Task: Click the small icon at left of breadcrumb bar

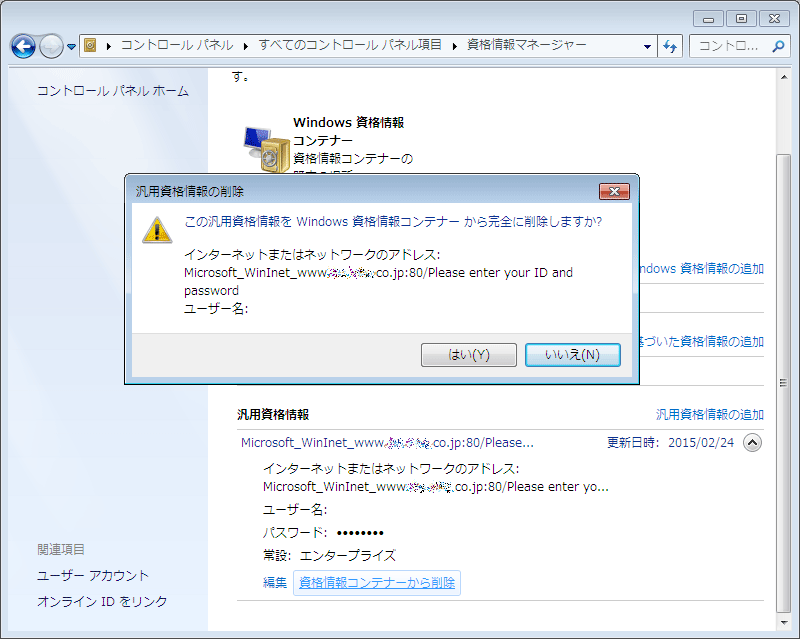Action: click(88, 45)
